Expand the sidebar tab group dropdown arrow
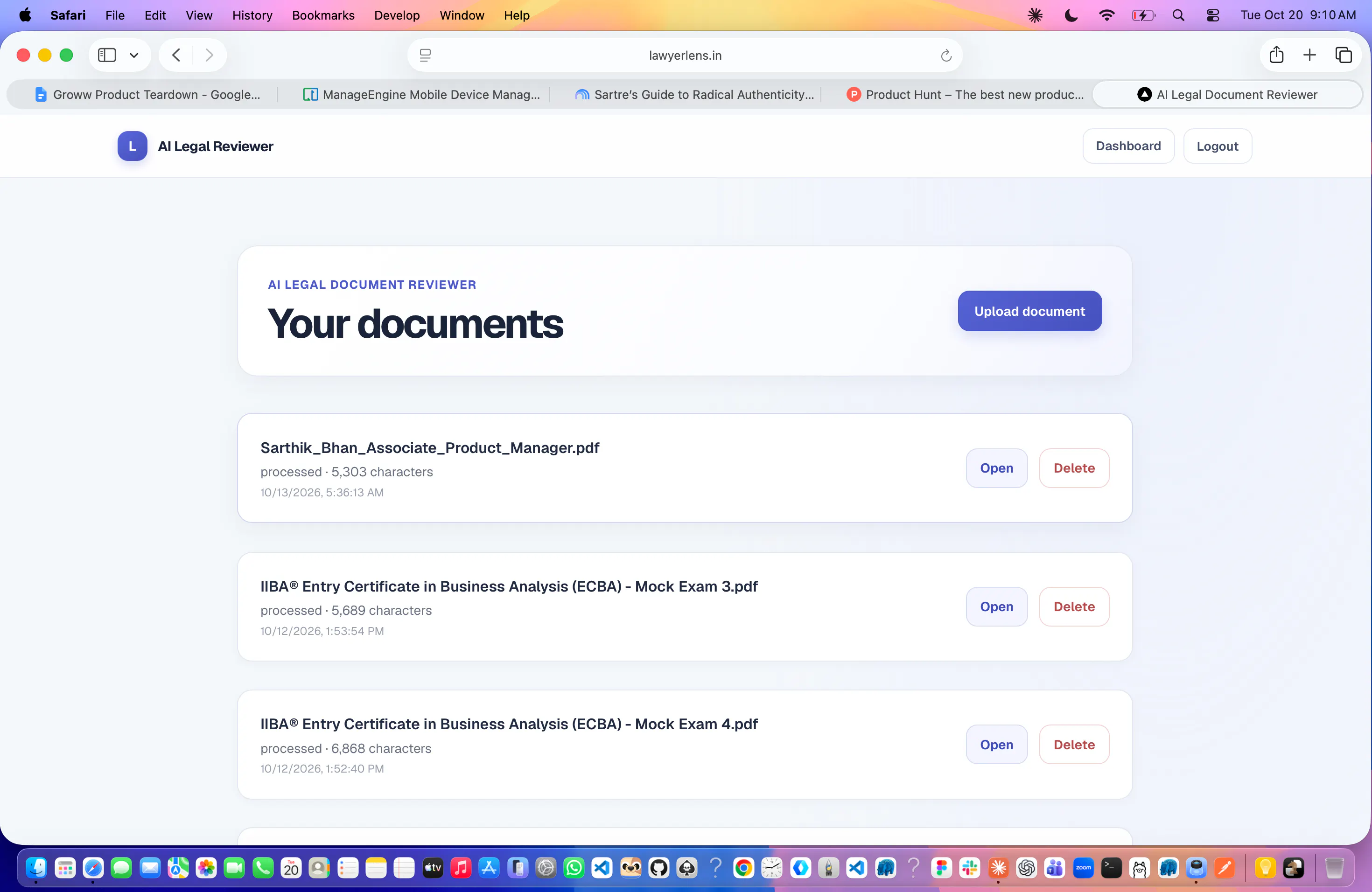 click(x=134, y=56)
